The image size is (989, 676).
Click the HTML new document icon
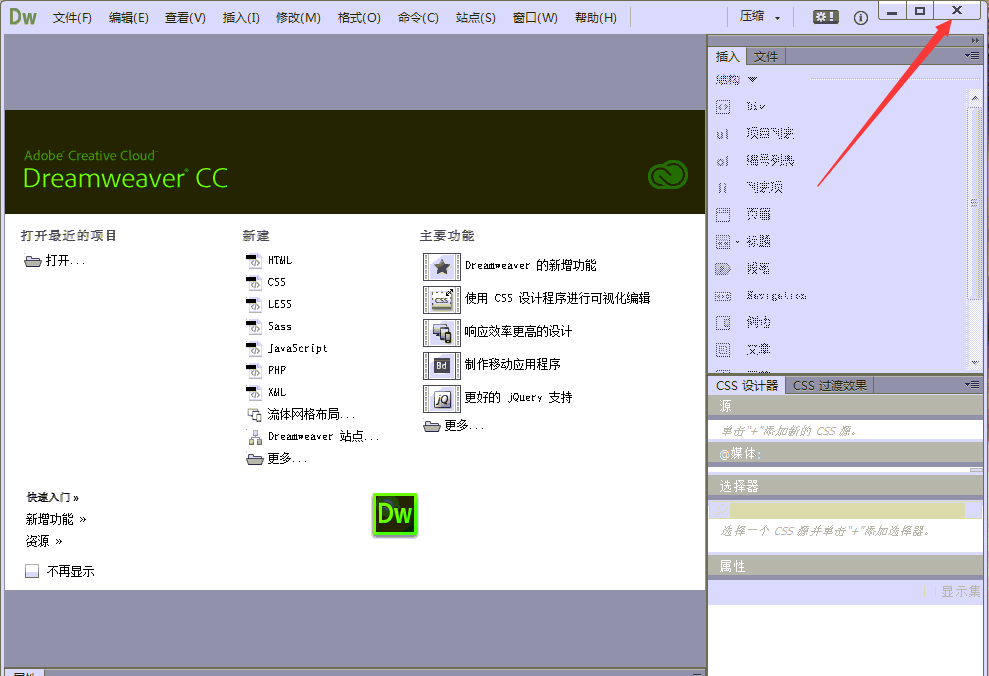(254, 260)
